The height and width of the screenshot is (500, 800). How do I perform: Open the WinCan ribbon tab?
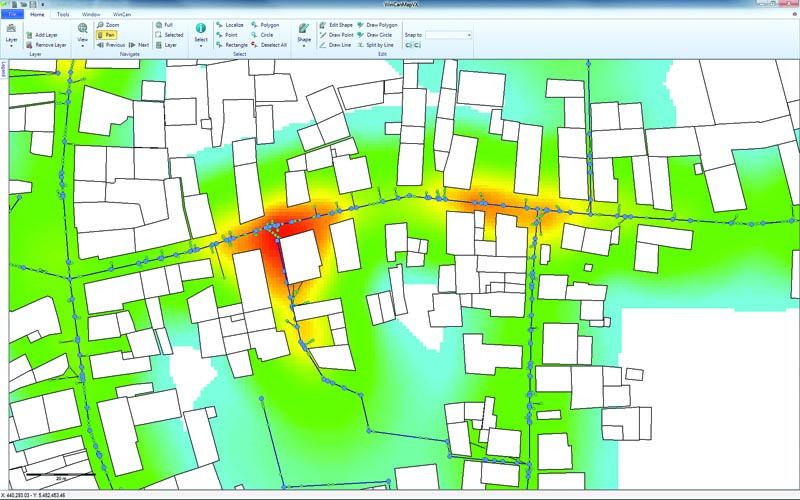[121, 15]
